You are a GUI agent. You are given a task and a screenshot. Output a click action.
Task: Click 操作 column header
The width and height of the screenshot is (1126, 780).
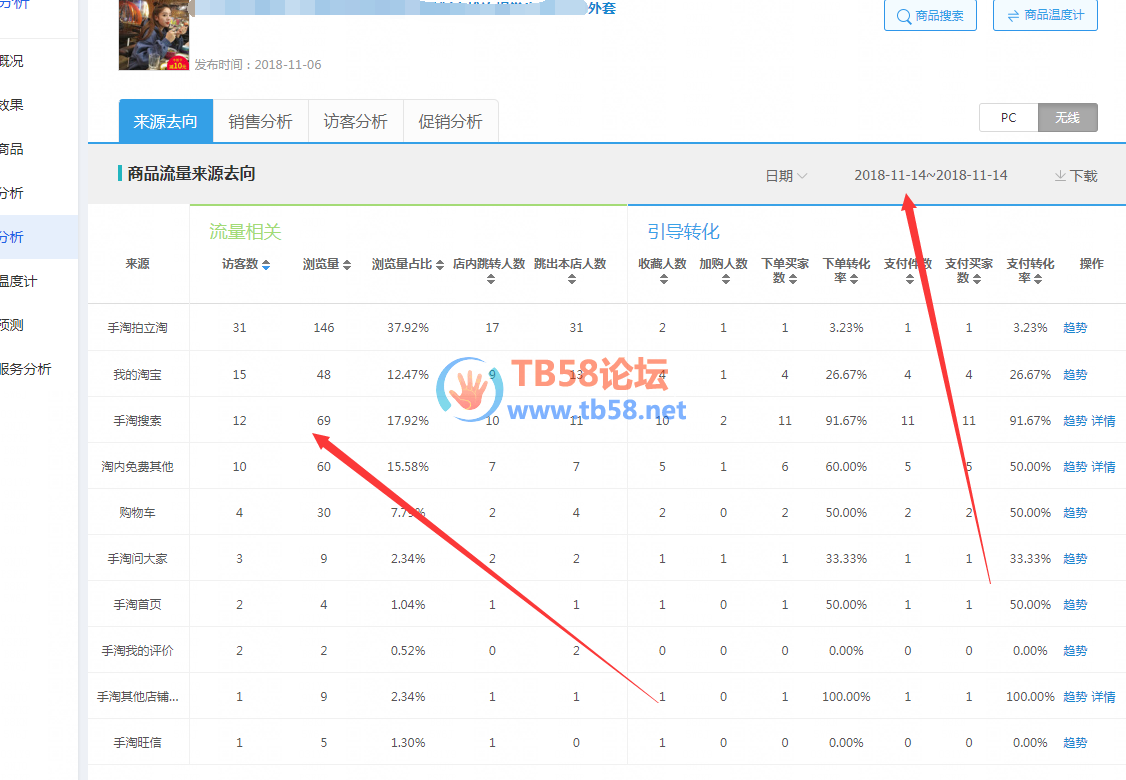(1092, 264)
